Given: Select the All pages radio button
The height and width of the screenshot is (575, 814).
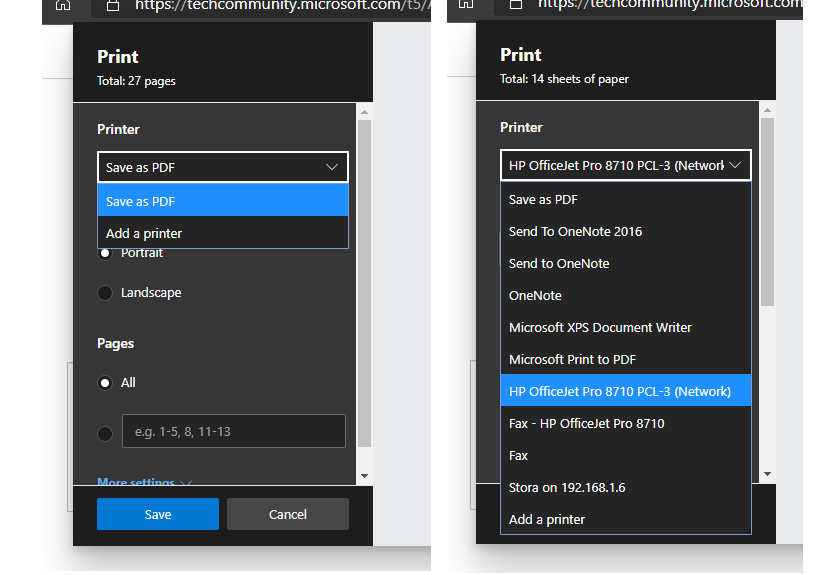Looking at the screenshot, I should (x=105, y=383).
